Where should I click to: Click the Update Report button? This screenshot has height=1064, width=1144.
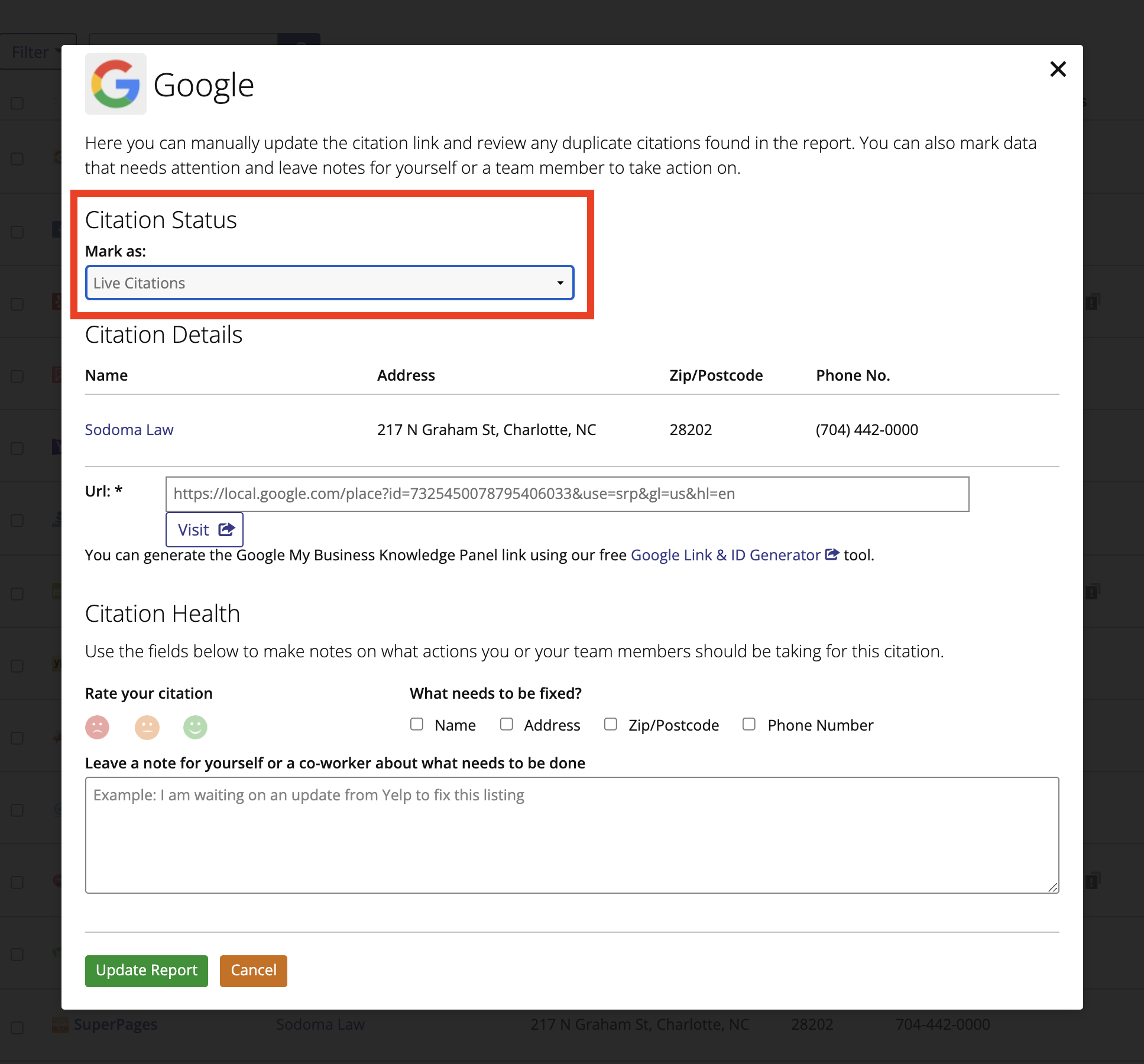(146, 971)
